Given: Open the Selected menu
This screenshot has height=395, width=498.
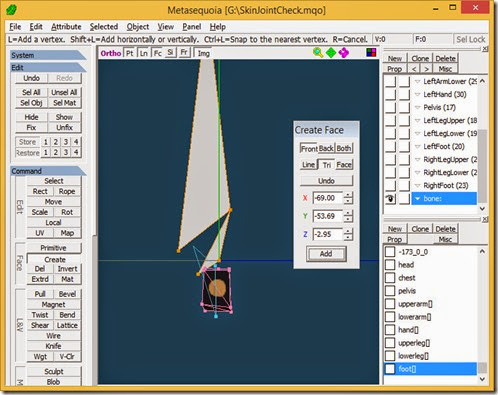Looking at the screenshot, I should 104,27.
